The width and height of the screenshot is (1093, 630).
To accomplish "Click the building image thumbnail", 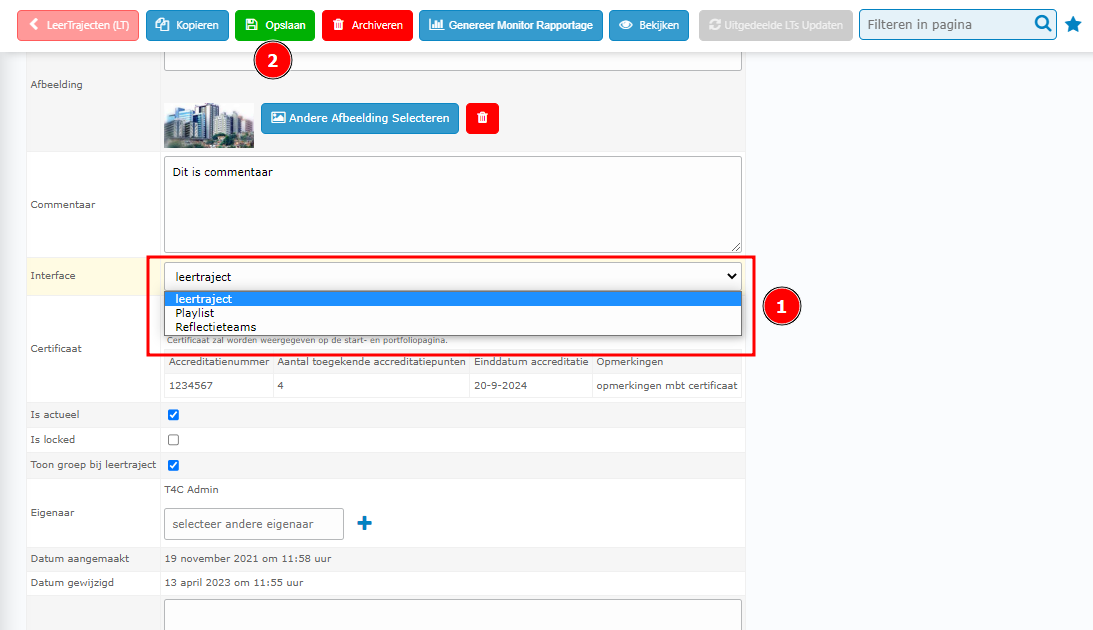I will pos(208,124).
